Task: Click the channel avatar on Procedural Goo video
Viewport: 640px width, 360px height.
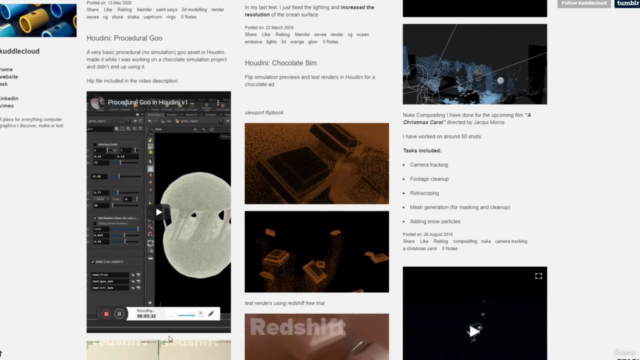Action: (x=98, y=102)
